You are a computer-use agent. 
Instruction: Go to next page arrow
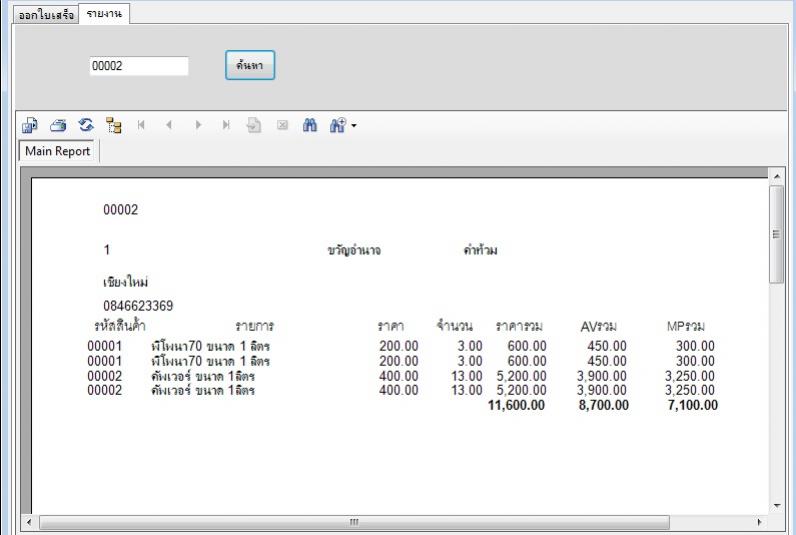coord(198,125)
